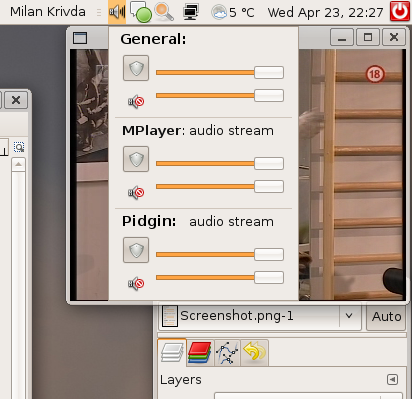
Task: Switch to the Channels tab
Action: 200,353
